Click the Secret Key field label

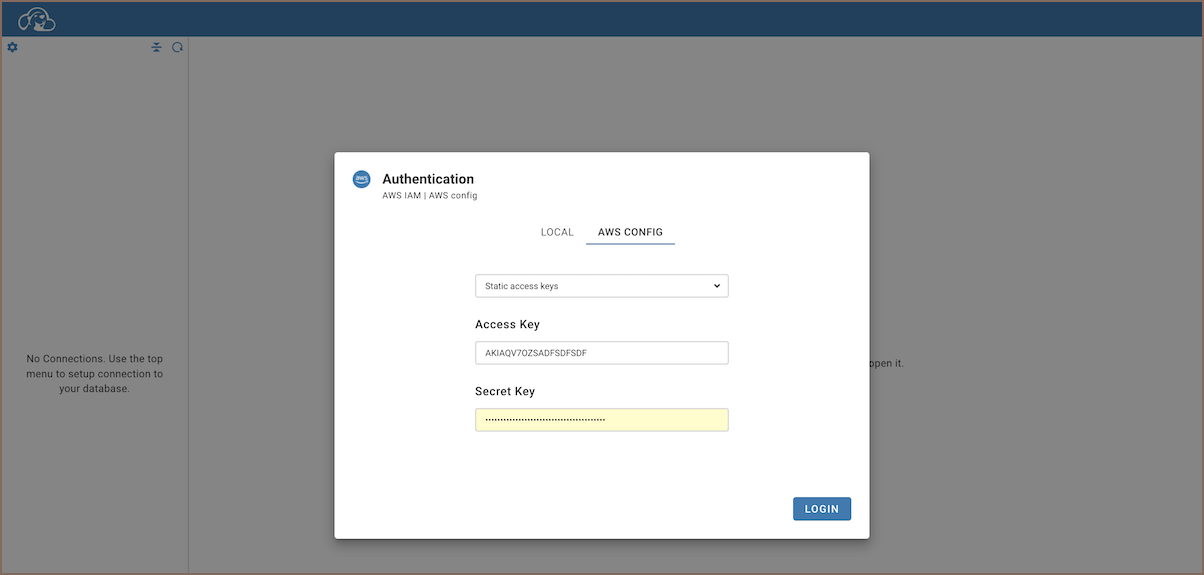[x=505, y=391]
